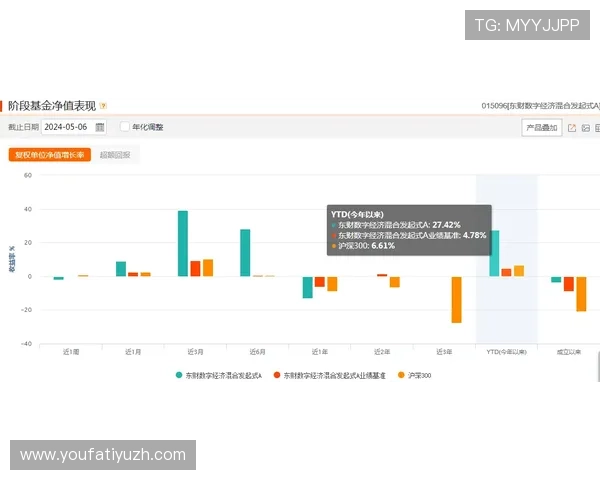Click the export/share icon next to 产品叠加
Image resolution: width=600 pixels, height=480 pixels.
[572, 128]
